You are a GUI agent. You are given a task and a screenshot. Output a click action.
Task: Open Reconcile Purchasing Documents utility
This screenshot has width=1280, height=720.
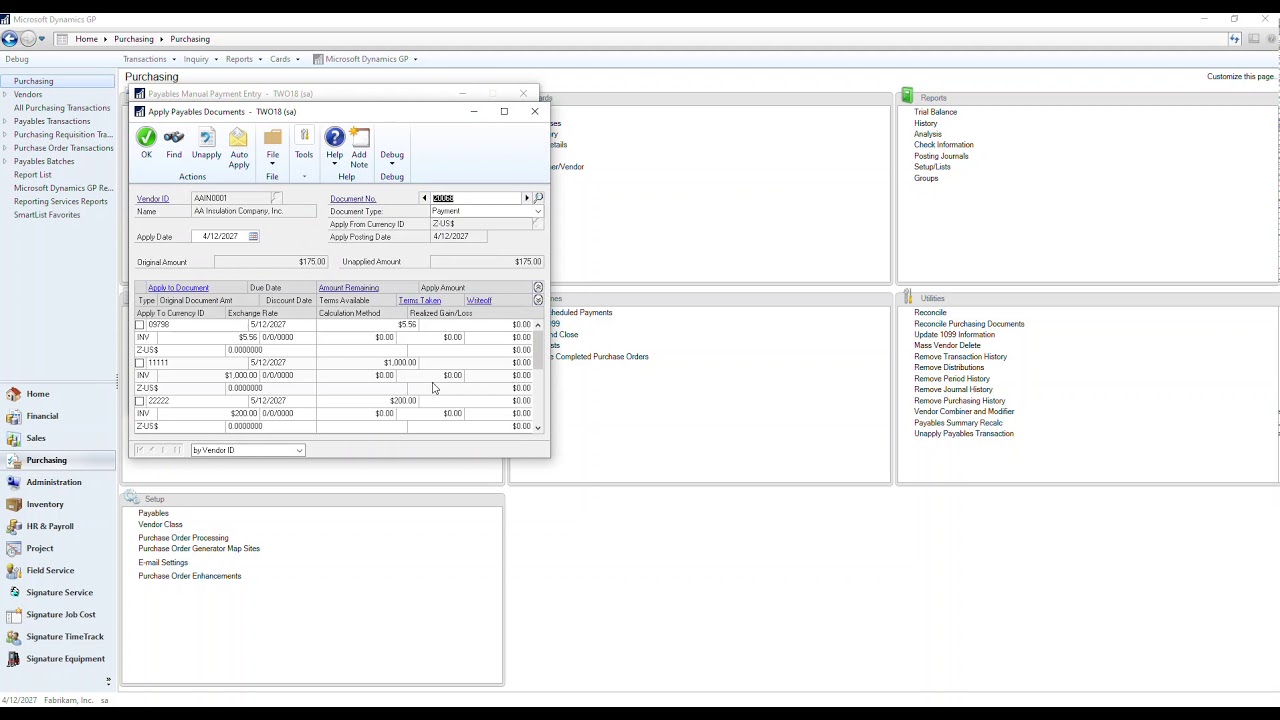[968, 323]
